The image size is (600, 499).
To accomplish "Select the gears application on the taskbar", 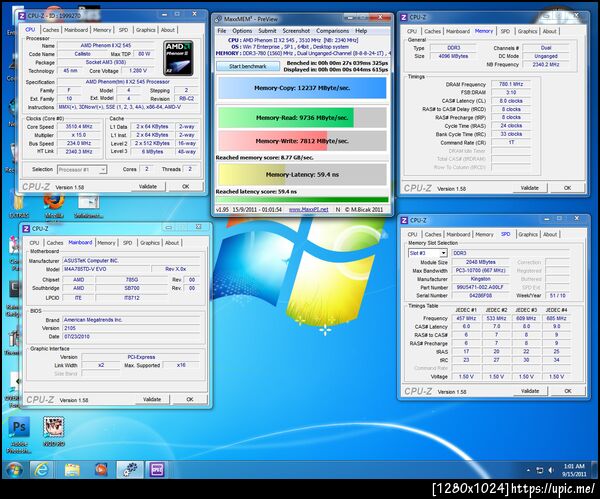I will coord(130,470).
